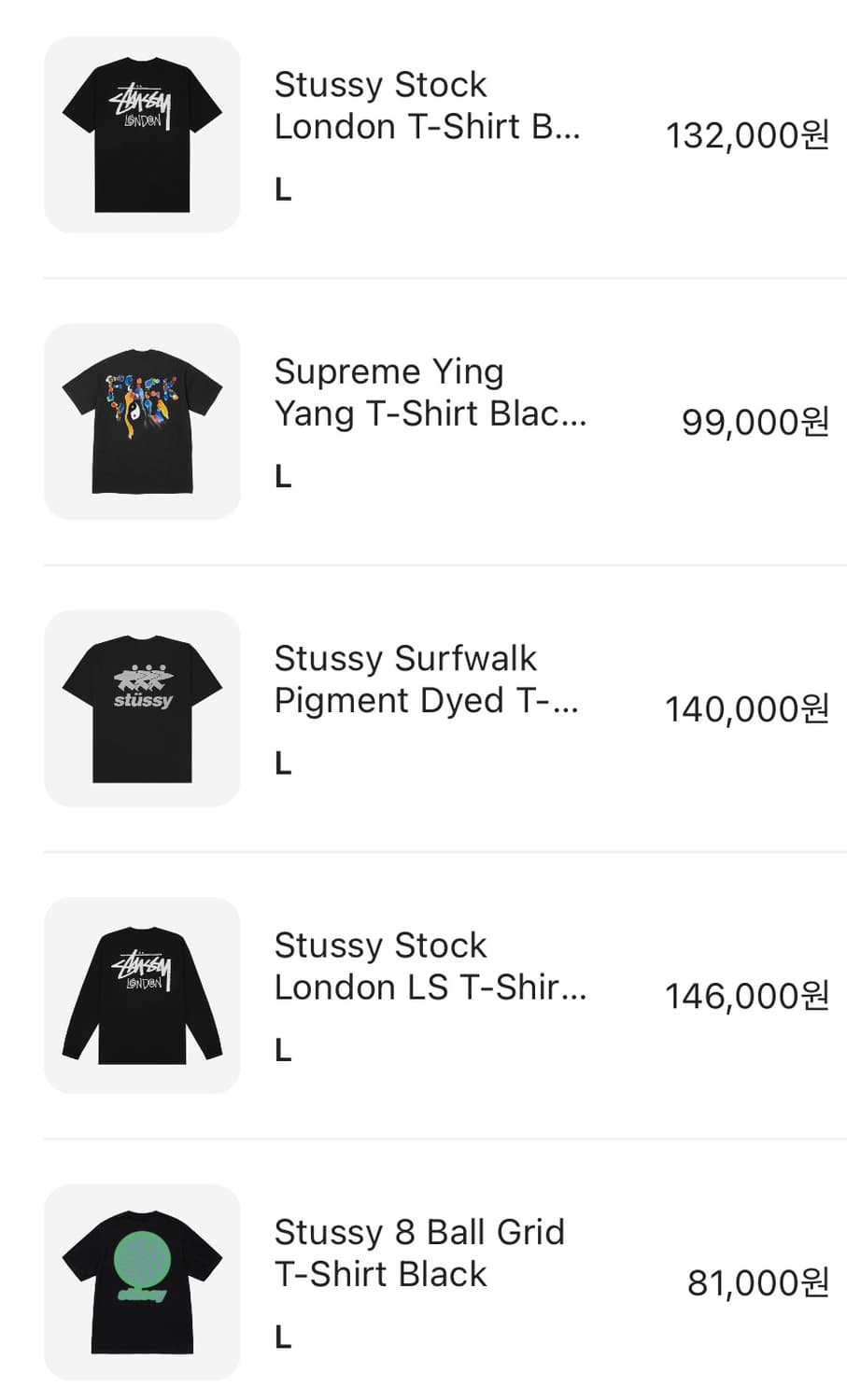Click the Supreme Ying Yang T-Shirt name
The image size is (847, 1400).
tap(431, 392)
